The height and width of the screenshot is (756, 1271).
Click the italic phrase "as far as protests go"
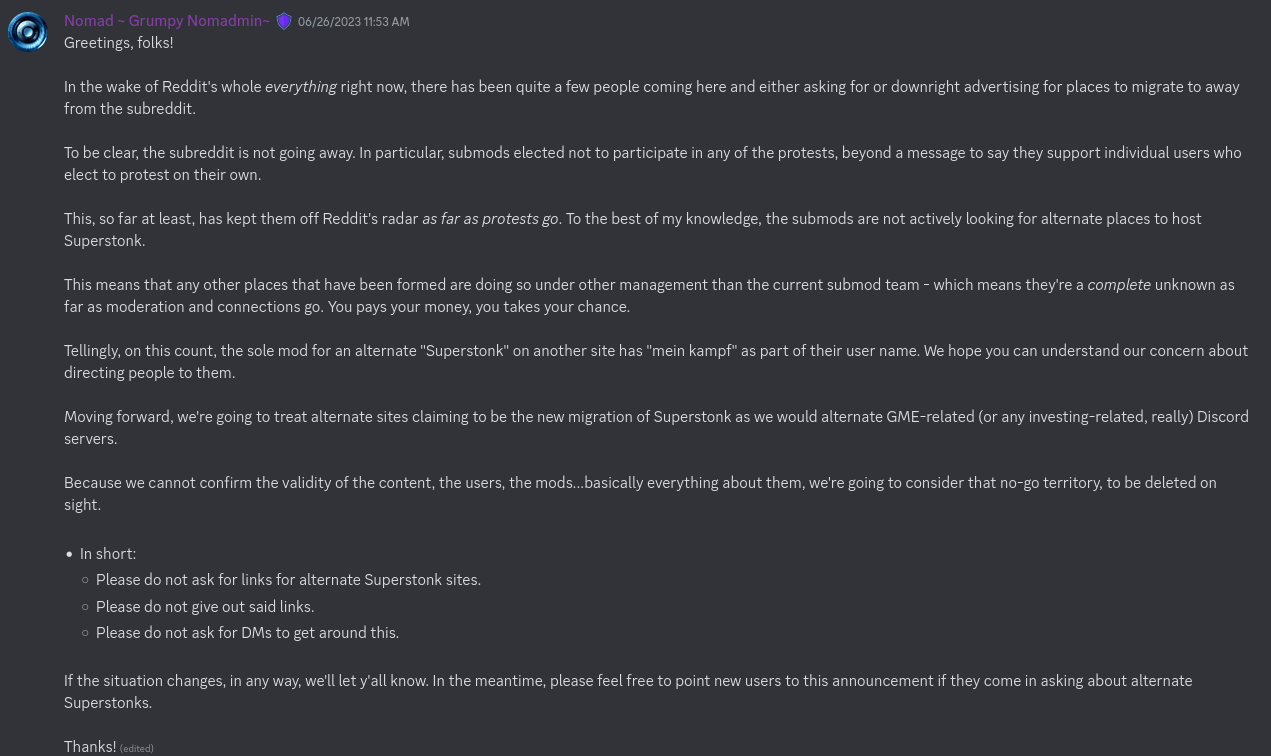coord(490,219)
